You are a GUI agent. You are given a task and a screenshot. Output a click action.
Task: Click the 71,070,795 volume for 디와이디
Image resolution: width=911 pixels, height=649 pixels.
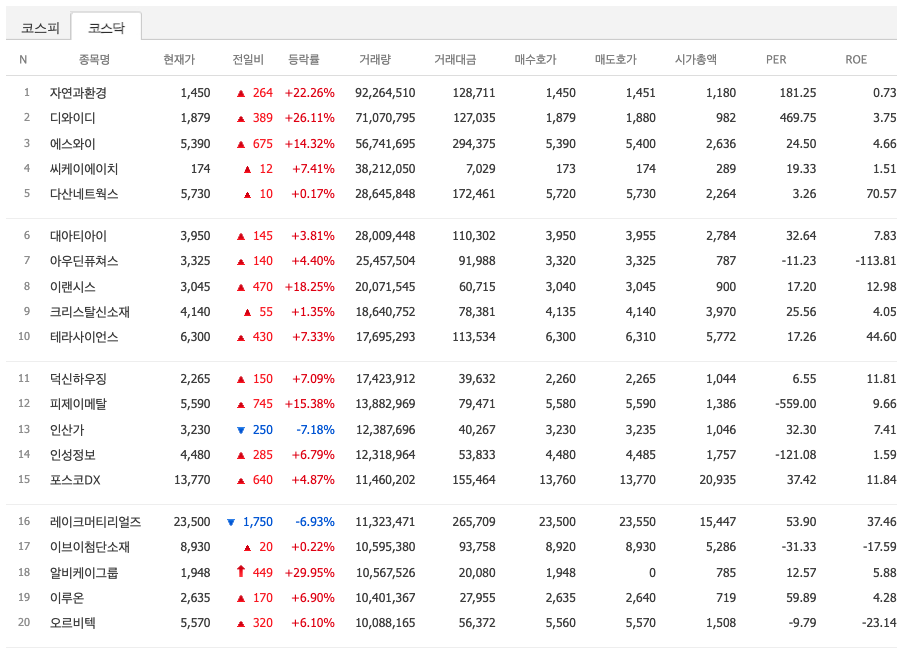pos(385,118)
